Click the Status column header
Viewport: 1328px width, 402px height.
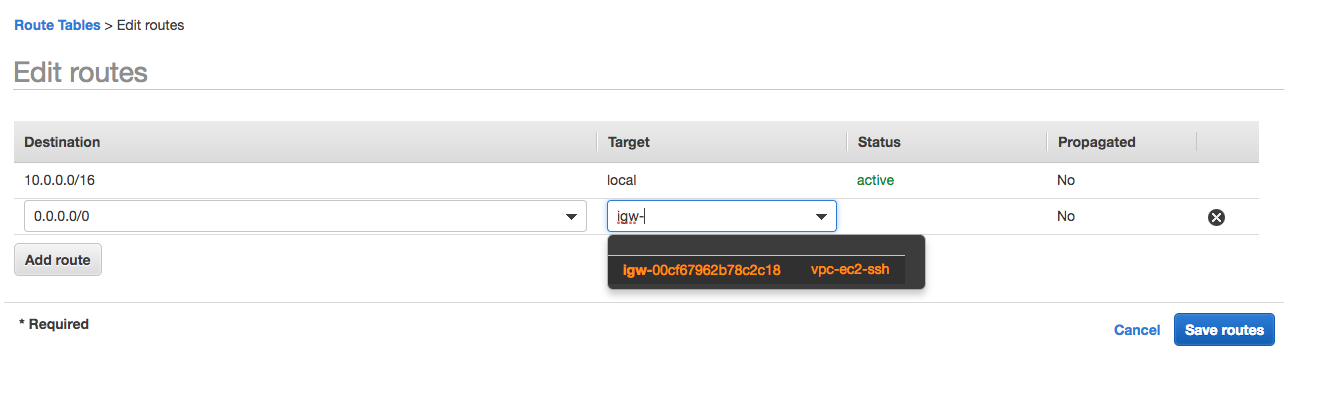[x=879, y=142]
